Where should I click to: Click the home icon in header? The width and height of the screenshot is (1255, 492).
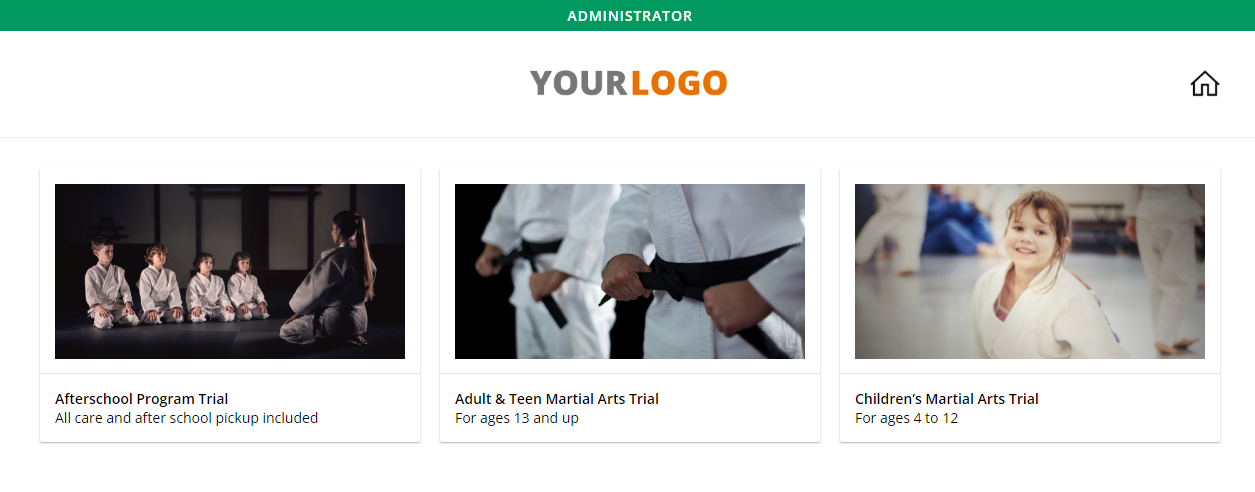tap(1205, 84)
